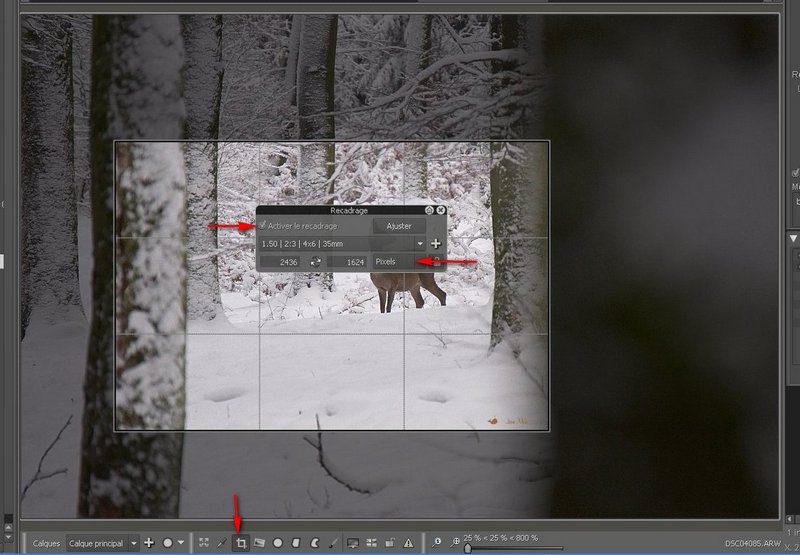Screen dimensions: 800x555
Task: Click the crop width field showing 2436
Action: (x=280, y=262)
